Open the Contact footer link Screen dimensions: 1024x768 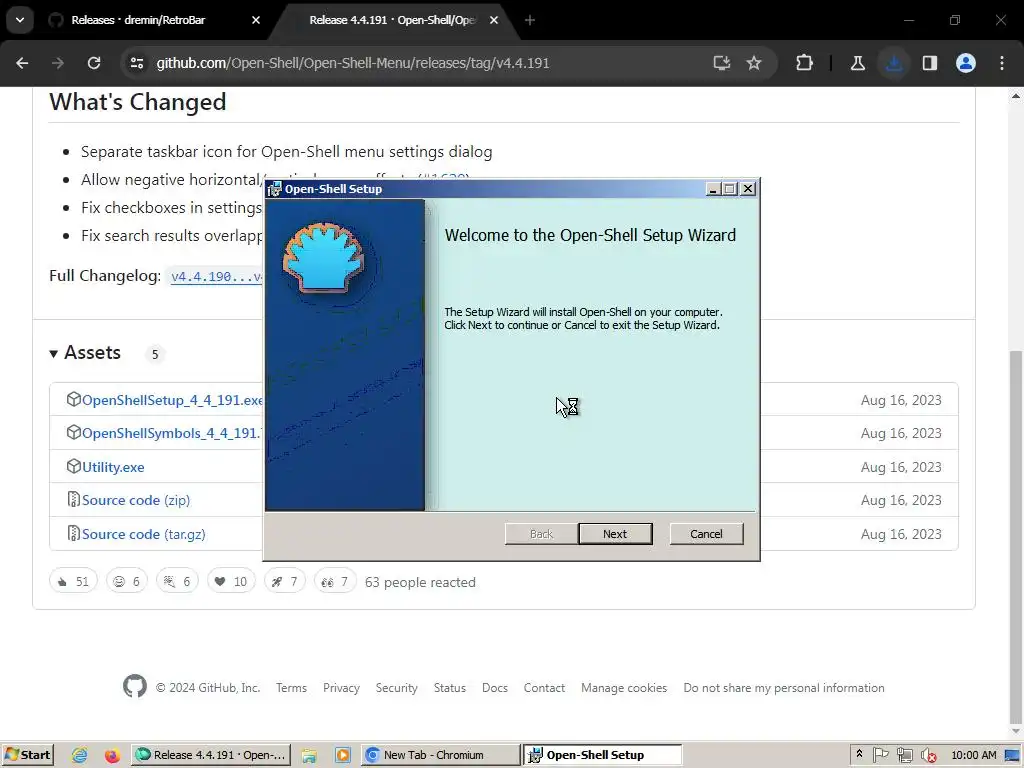point(544,688)
